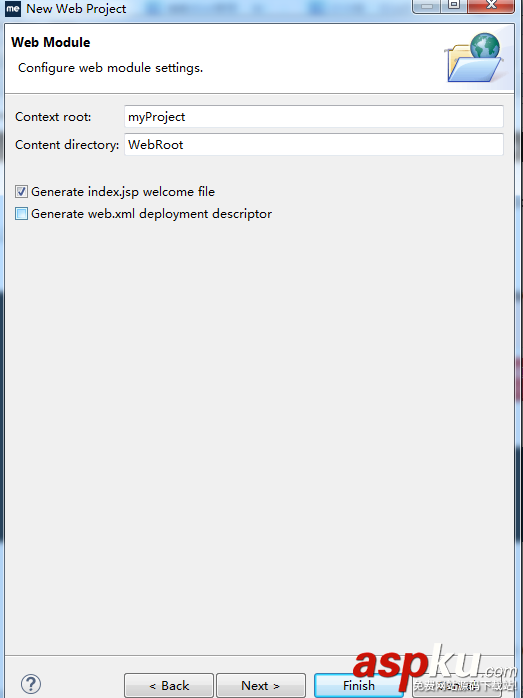Screen dimensions: 523x698
Task: Open the help question mark icon
Action: pos(31,684)
